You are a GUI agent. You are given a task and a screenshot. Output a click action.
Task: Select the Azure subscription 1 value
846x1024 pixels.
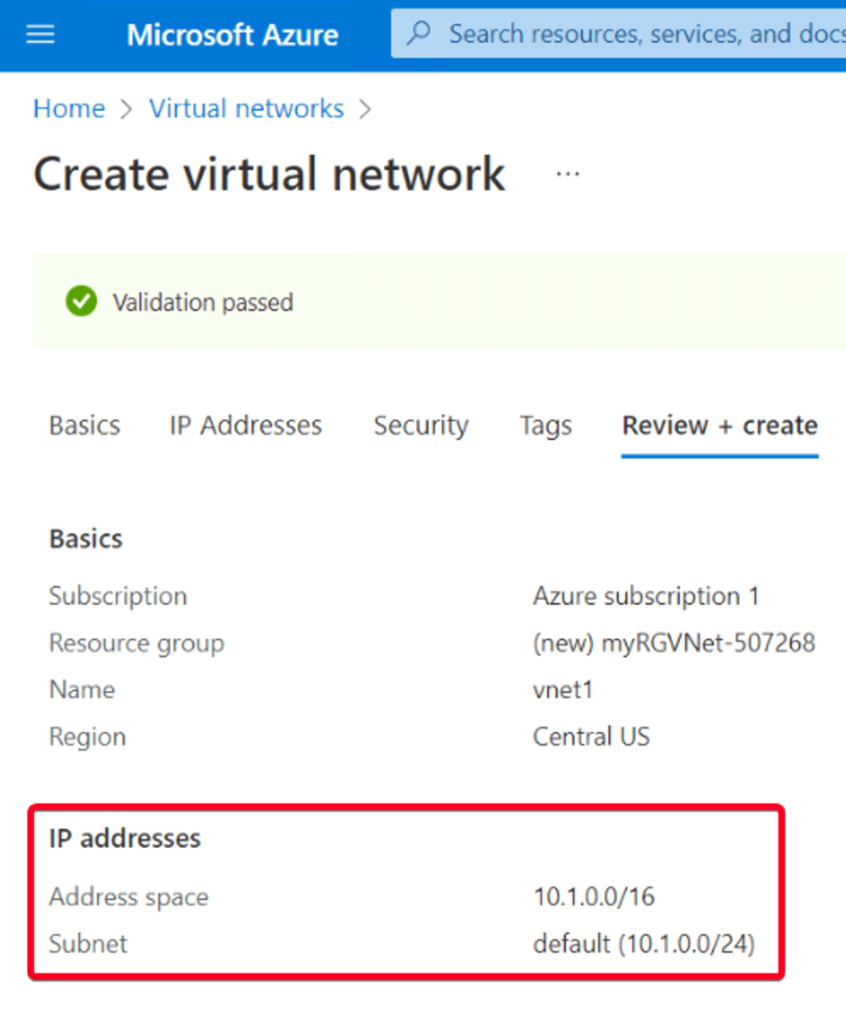(646, 596)
